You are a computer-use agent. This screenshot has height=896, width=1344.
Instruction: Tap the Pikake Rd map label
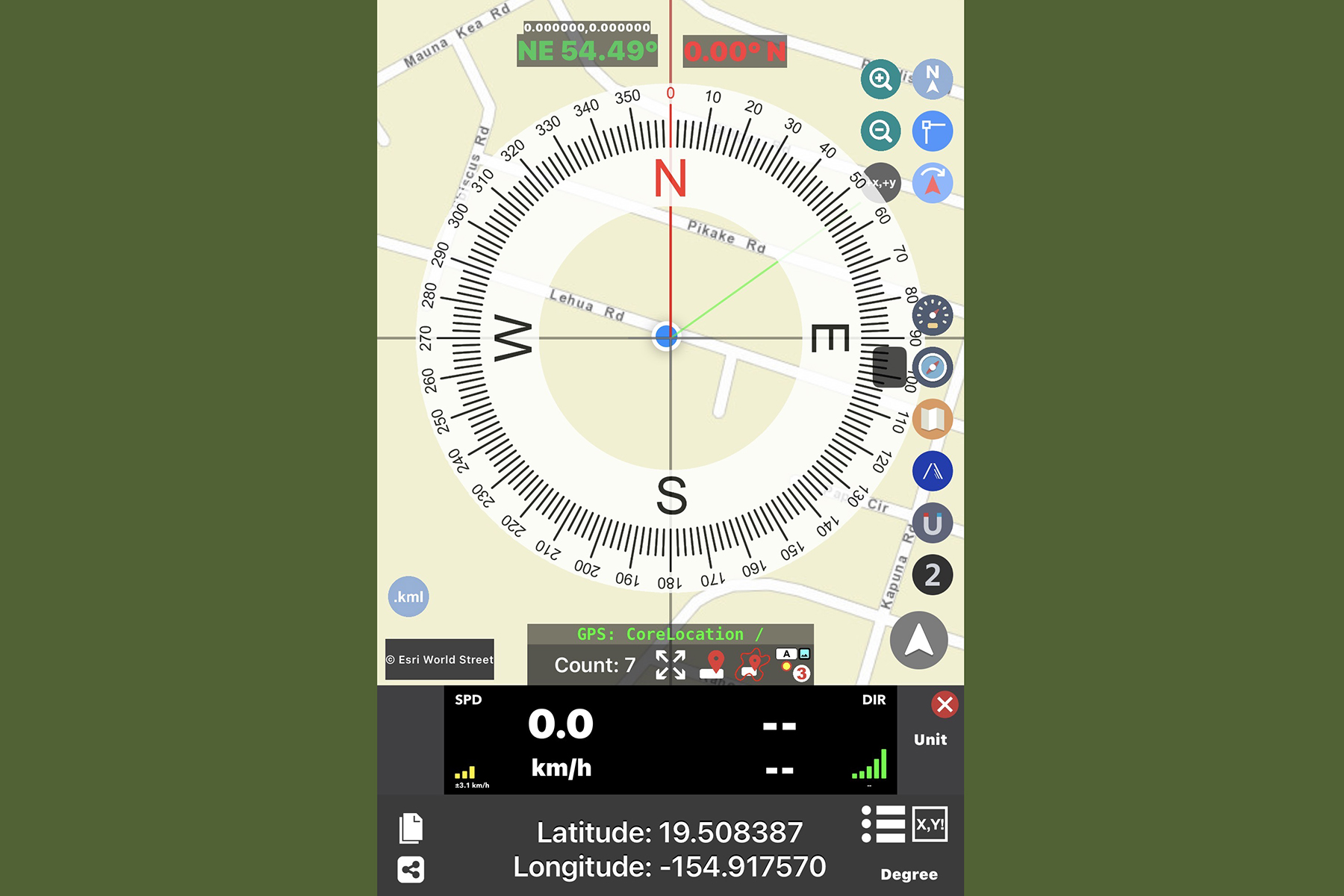(726, 236)
